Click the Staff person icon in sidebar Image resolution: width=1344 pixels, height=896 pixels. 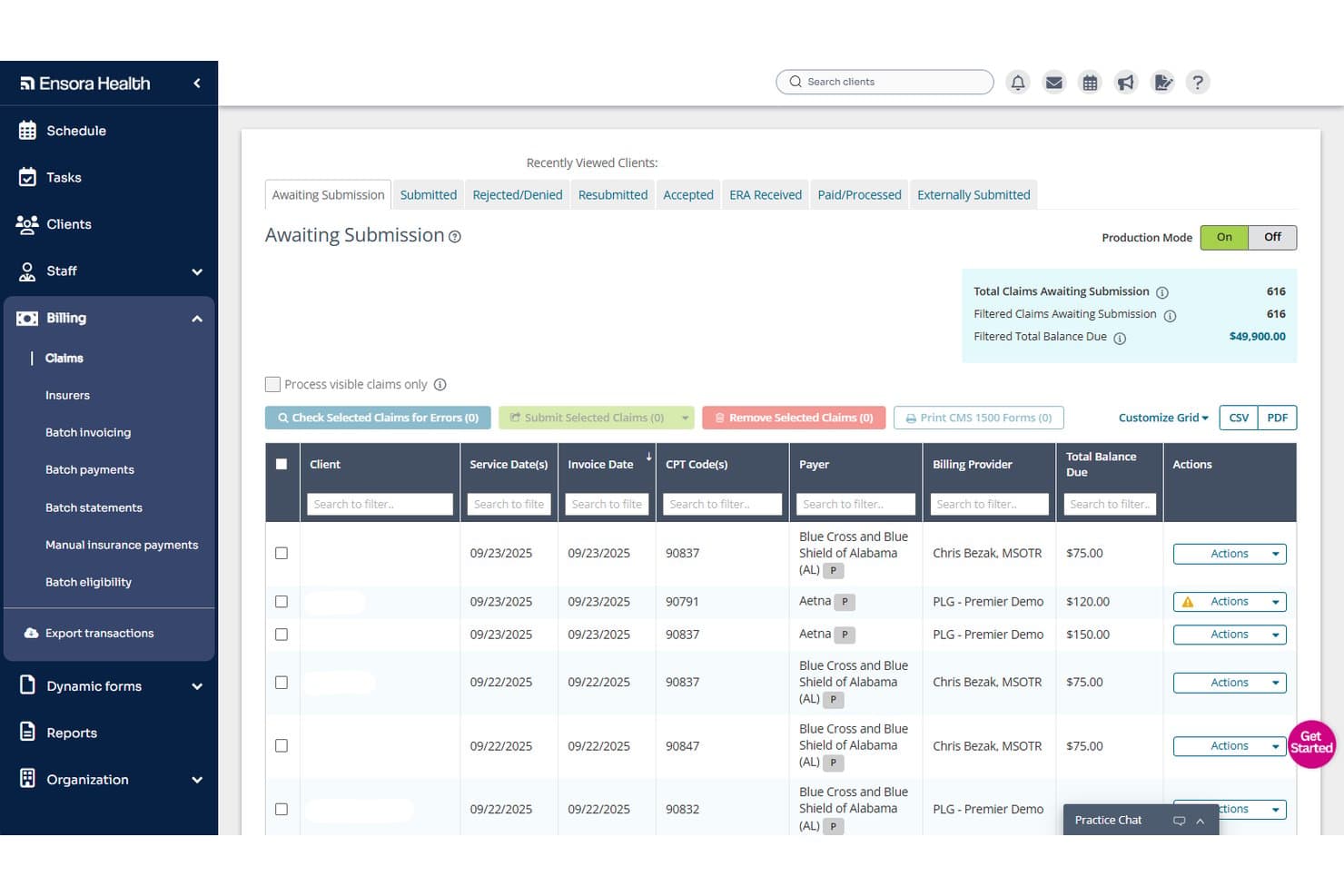27,271
